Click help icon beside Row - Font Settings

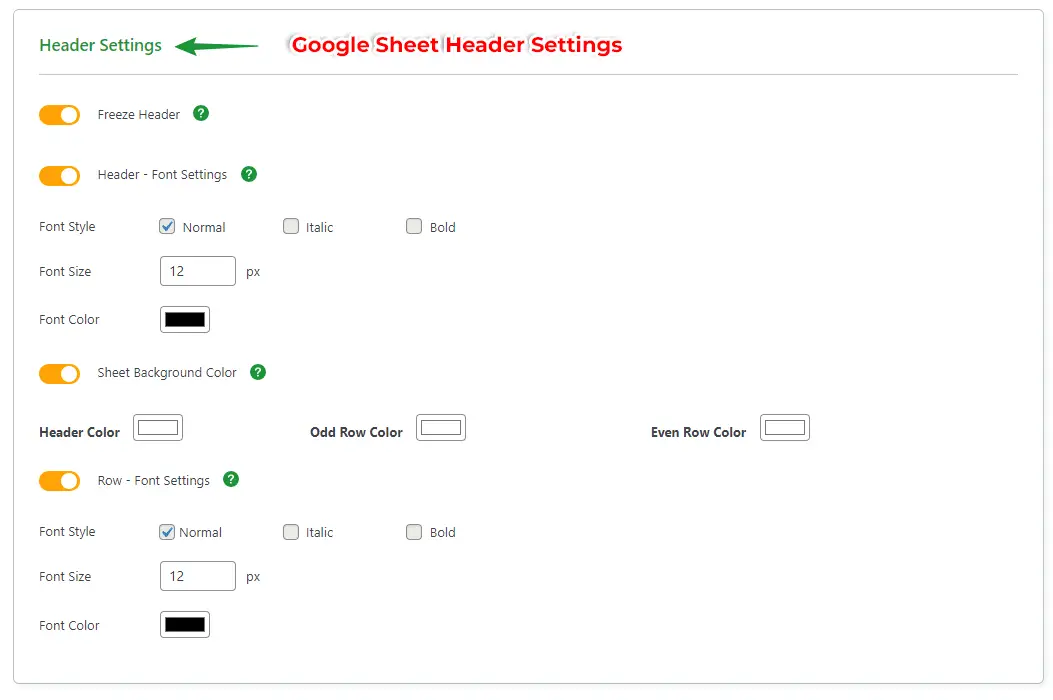(x=231, y=479)
